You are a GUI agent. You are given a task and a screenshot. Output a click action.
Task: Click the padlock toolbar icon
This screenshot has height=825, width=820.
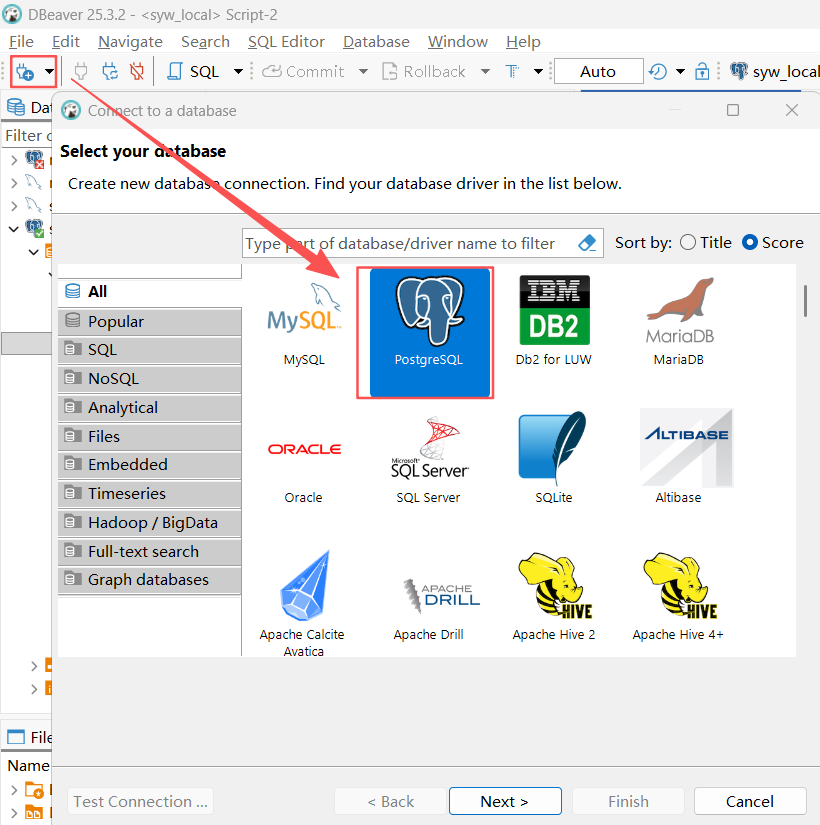pyautogui.click(x=702, y=71)
